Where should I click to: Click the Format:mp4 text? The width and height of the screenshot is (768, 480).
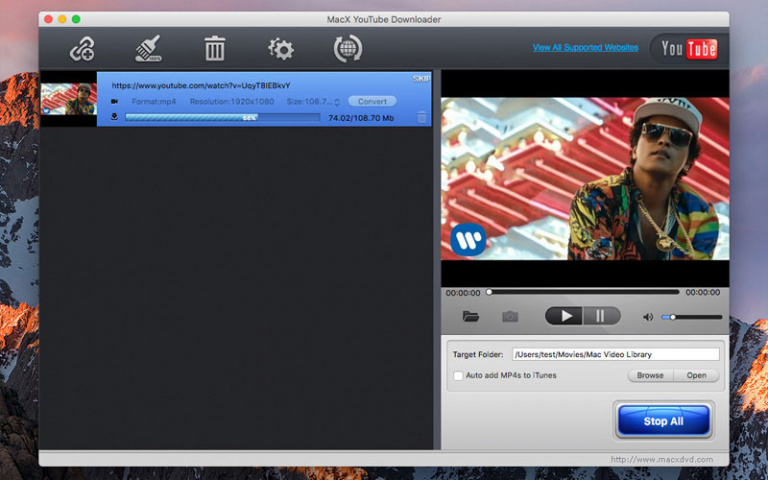(x=154, y=101)
